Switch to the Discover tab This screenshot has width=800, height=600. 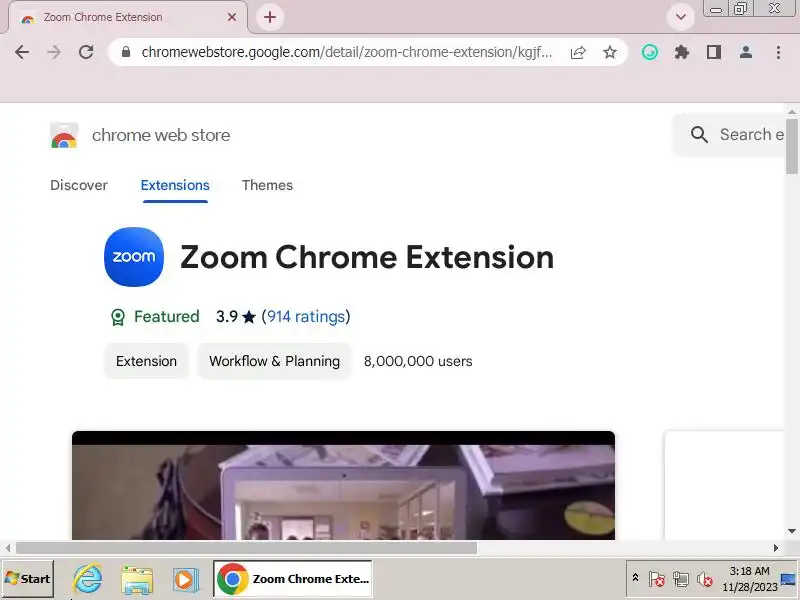[79, 185]
